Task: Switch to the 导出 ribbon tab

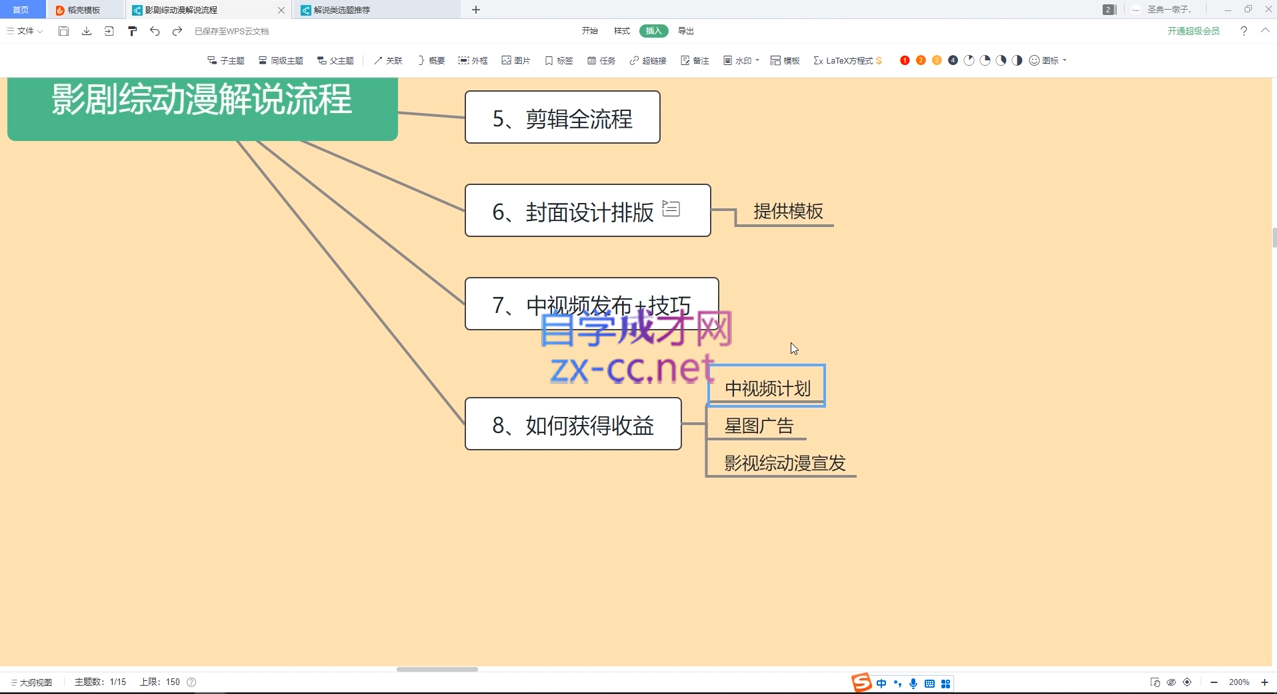Action: coord(686,31)
